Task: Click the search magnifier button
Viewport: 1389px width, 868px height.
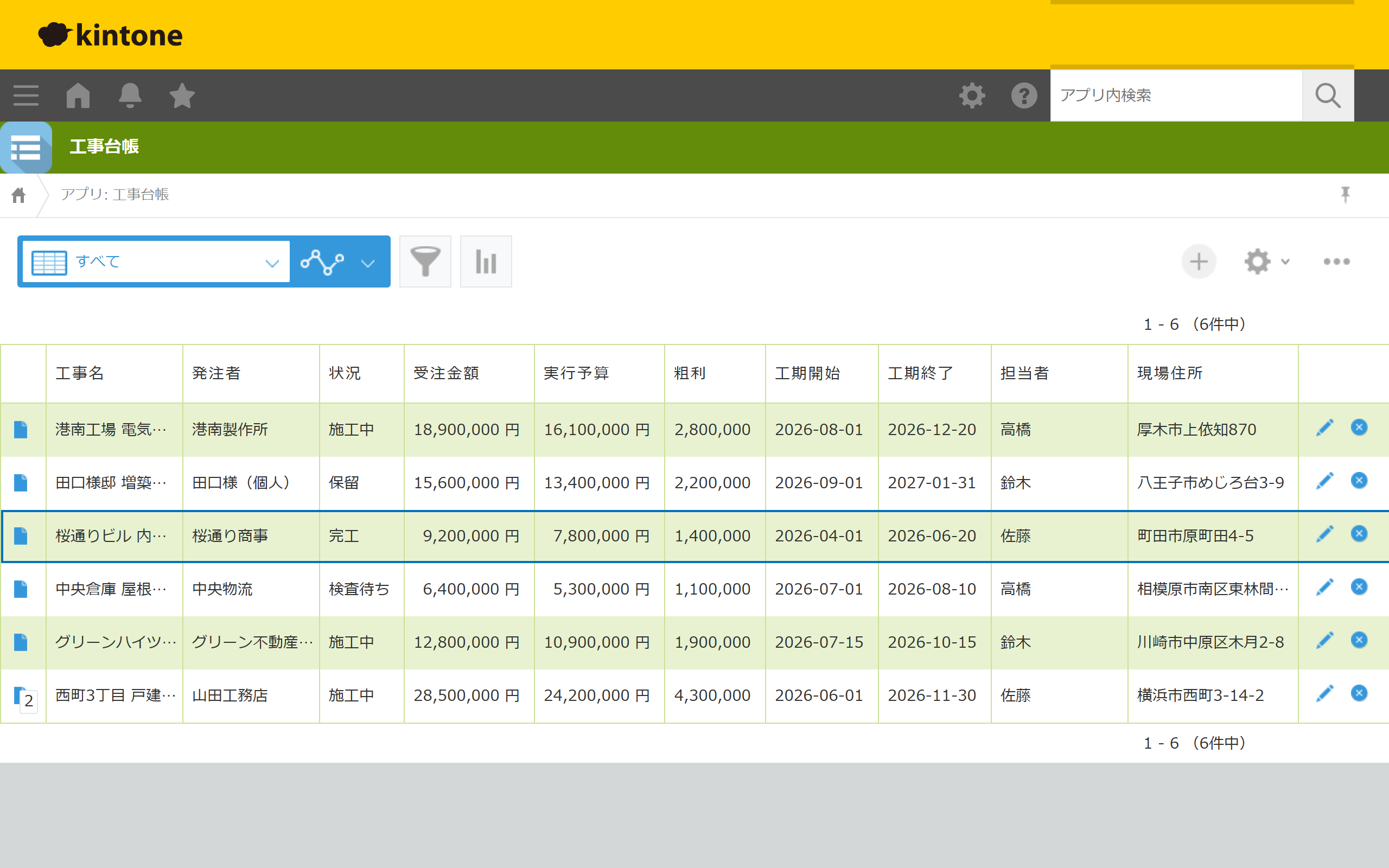Action: click(1328, 95)
